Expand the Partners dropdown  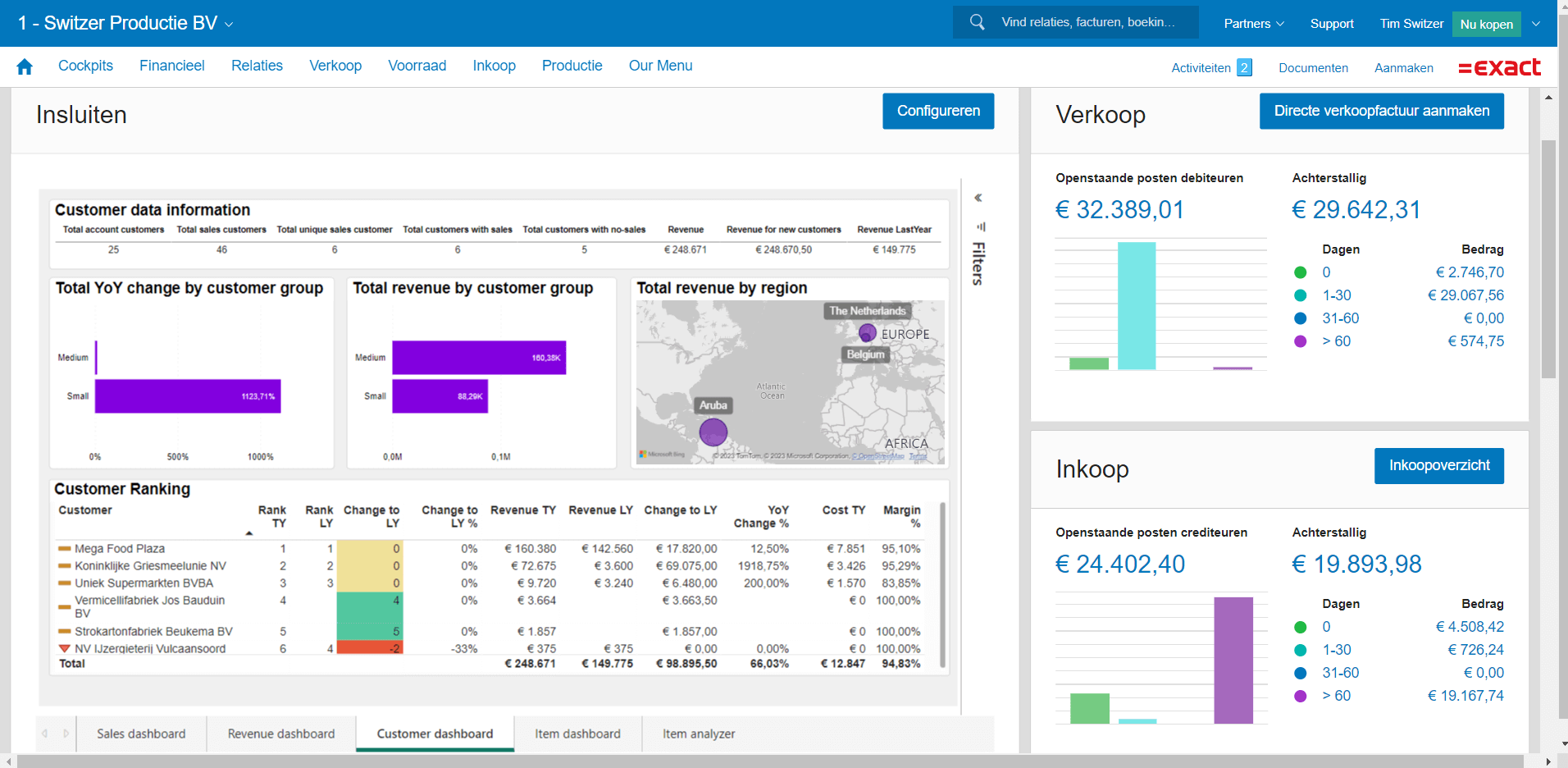click(x=1253, y=24)
